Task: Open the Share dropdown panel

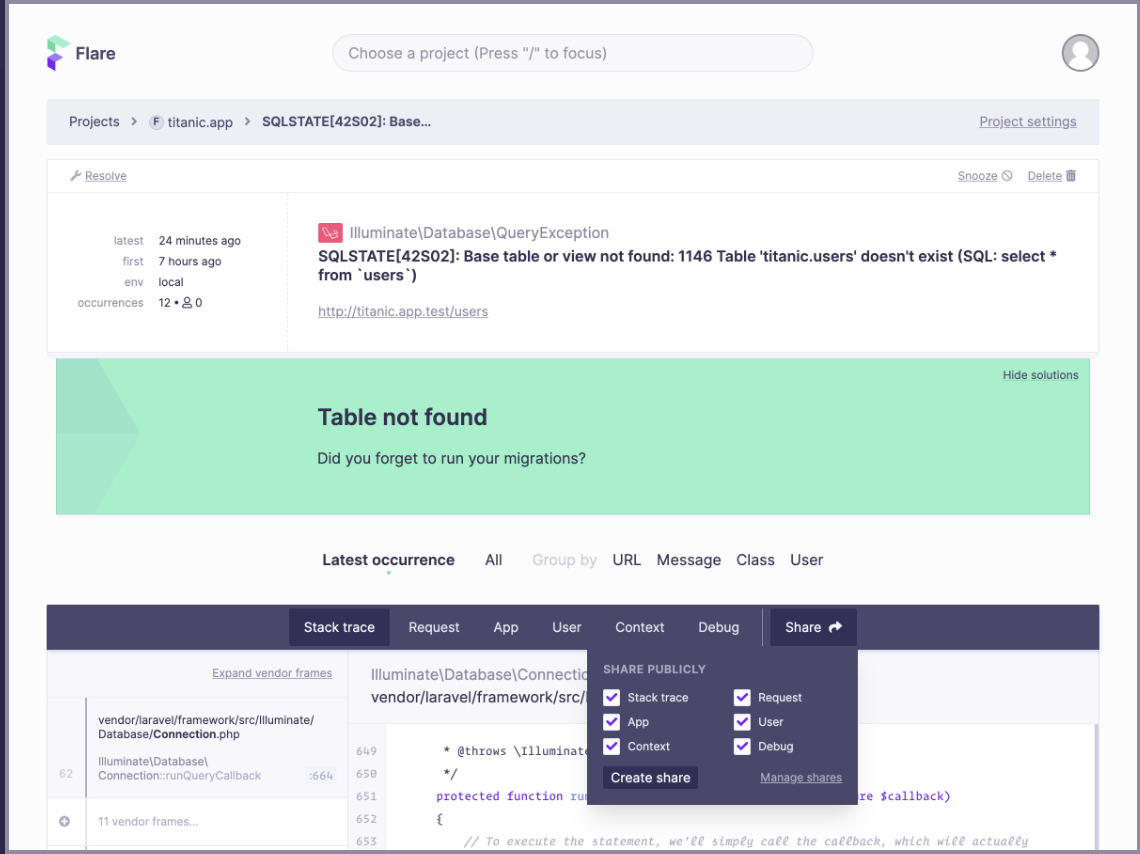Action: (x=813, y=627)
